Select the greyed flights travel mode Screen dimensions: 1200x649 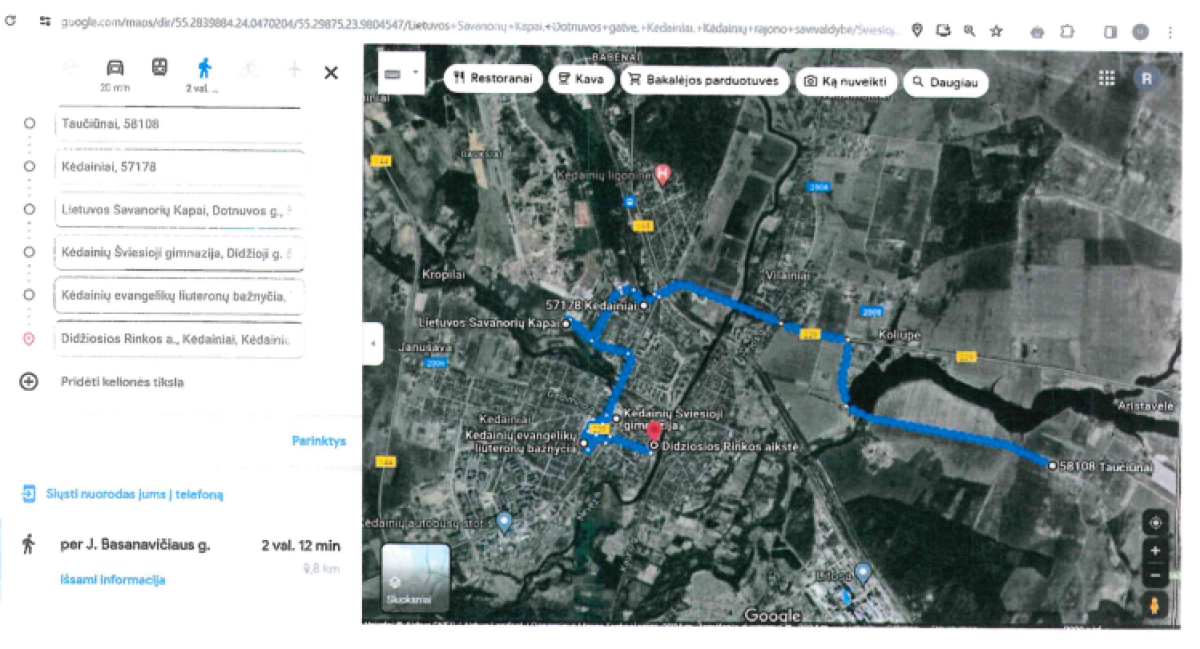[294, 68]
